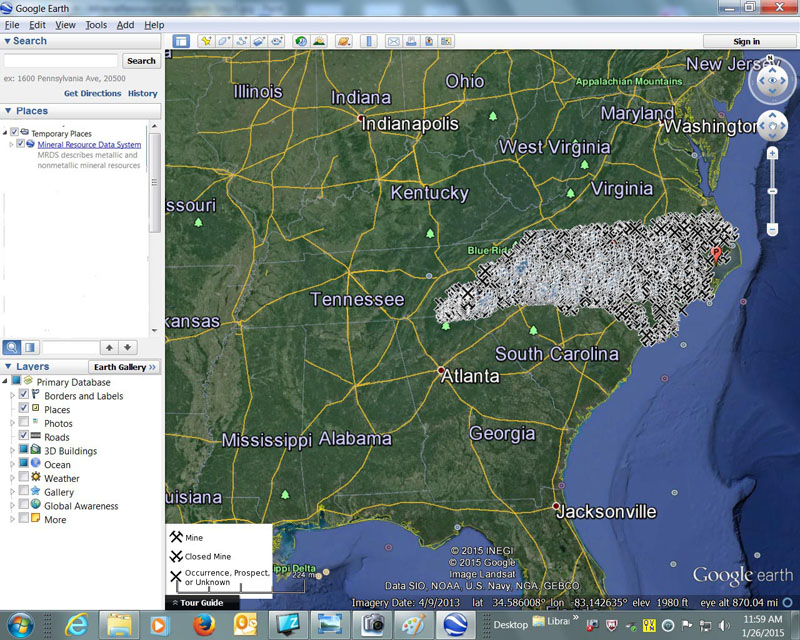Enable the Gallery layer checkbox
Viewport: 800px width, 640px height.
click(x=23, y=490)
